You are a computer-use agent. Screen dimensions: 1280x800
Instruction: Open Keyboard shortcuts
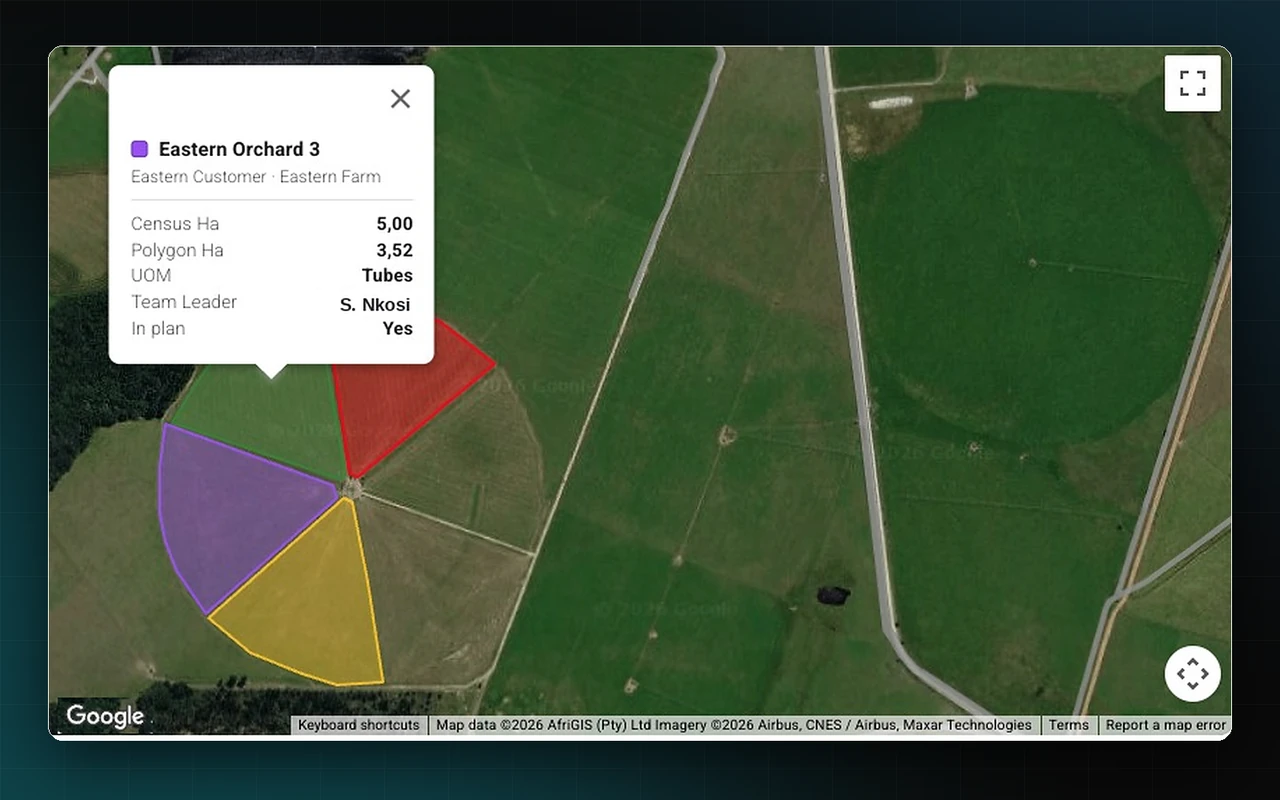coord(359,725)
